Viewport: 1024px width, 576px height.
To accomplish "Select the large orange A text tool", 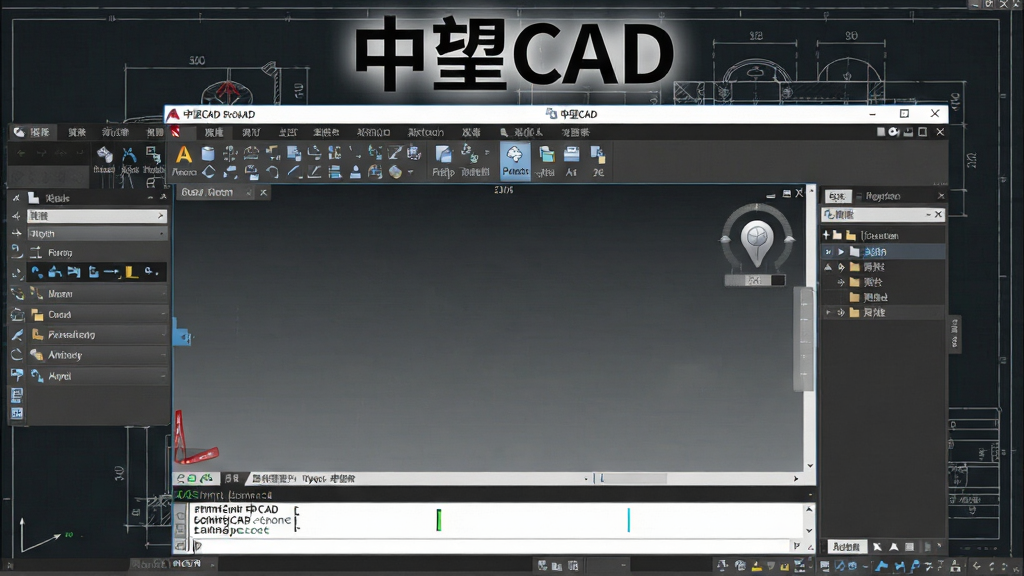I will click(x=184, y=155).
